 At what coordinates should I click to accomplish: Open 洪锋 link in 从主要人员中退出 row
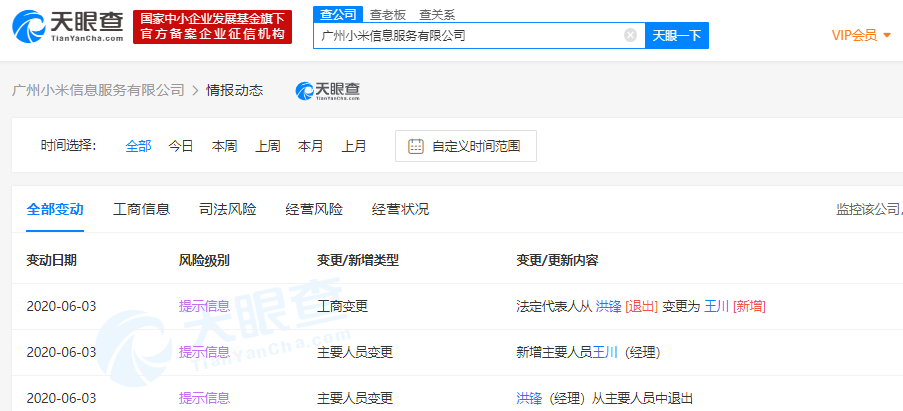(x=529, y=398)
